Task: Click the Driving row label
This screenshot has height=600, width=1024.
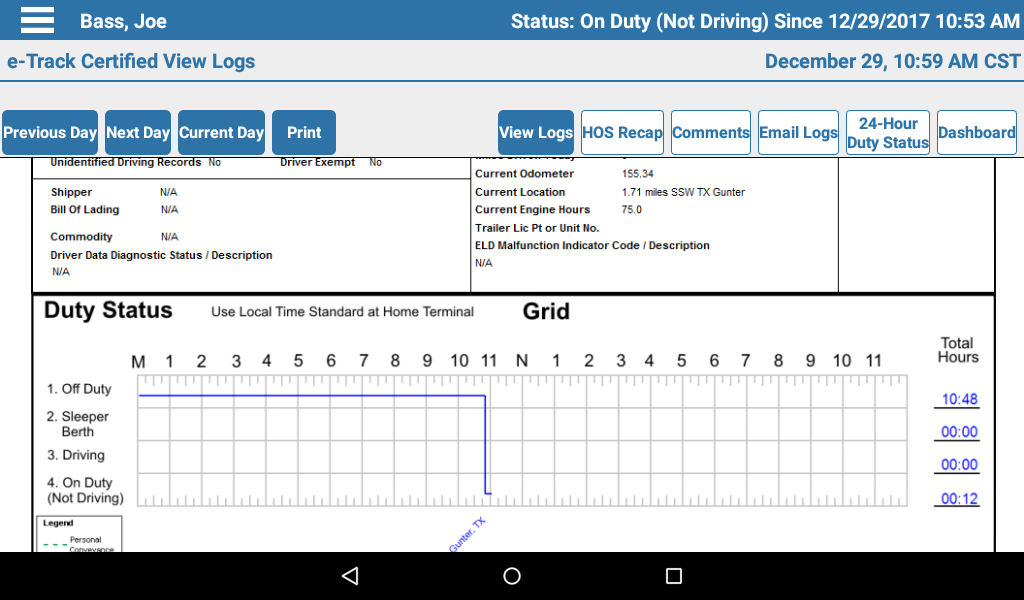Action: point(76,455)
